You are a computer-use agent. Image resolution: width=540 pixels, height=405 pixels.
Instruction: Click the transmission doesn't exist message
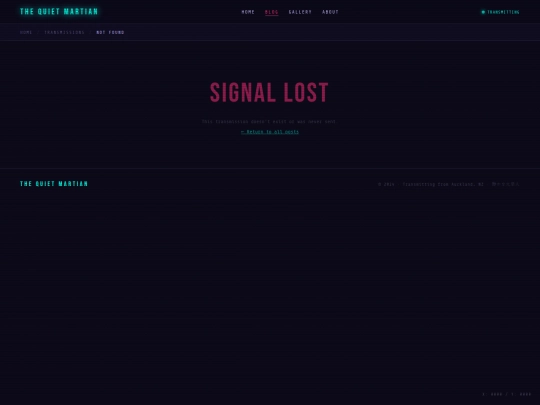coord(270,122)
